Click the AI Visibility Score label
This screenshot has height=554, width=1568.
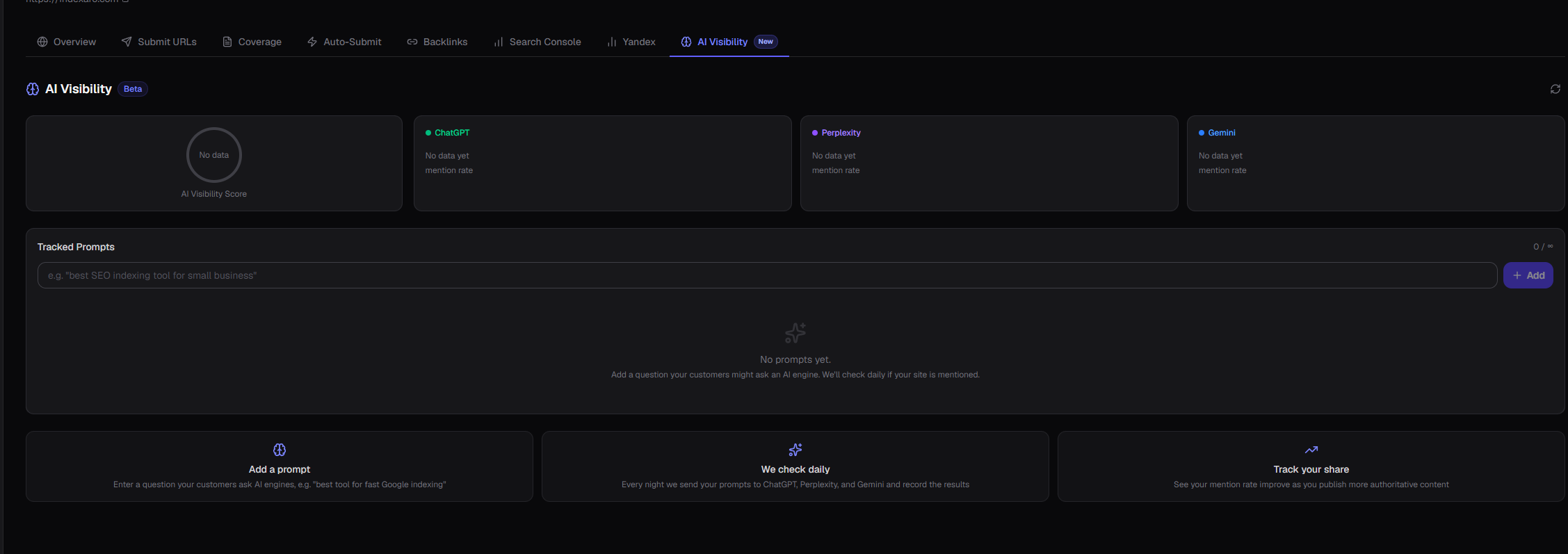click(x=214, y=194)
